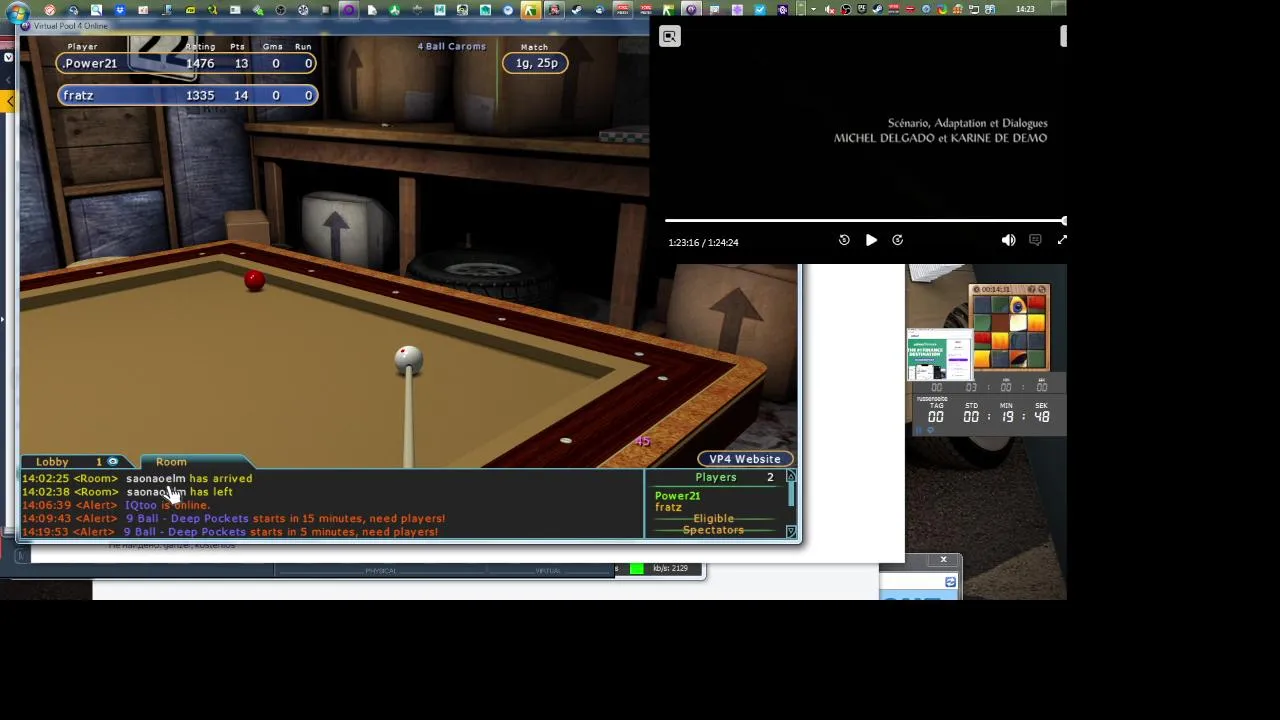This screenshot has width=1280, height=720.
Task: Click the IQtoo is online alert
Action: point(116,506)
